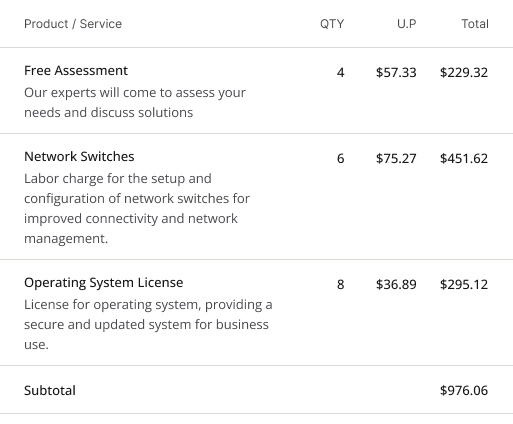The width and height of the screenshot is (513, 424).
Task: Select the Network Switches item title
Action: tap(79, 157)
